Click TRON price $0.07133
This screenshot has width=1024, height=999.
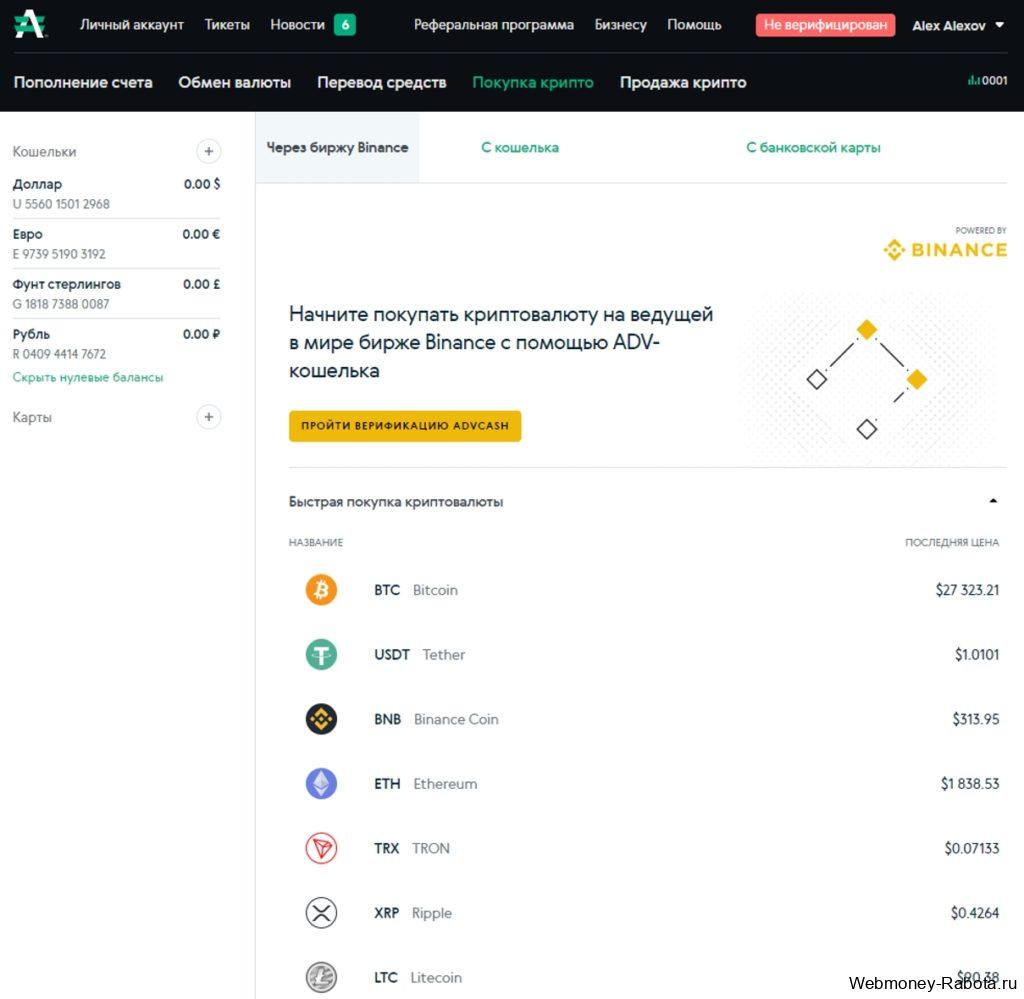click(972, 848)
